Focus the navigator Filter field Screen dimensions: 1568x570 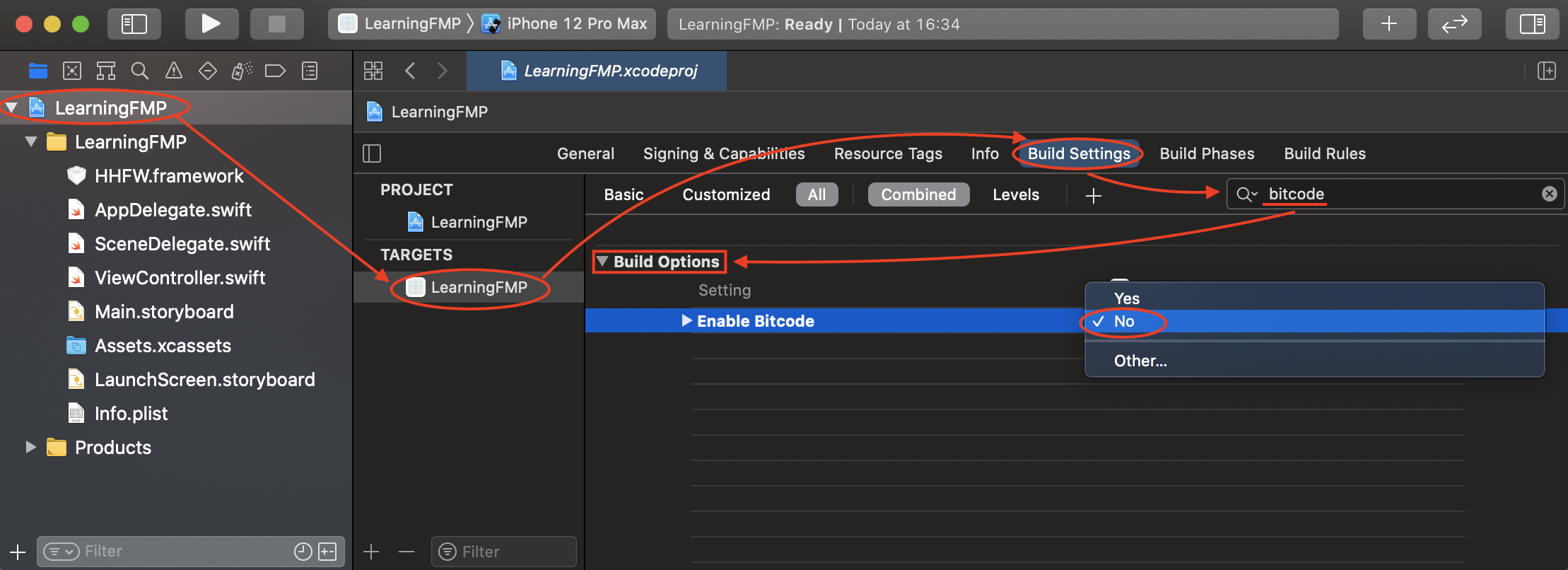(x=191, y=552)
